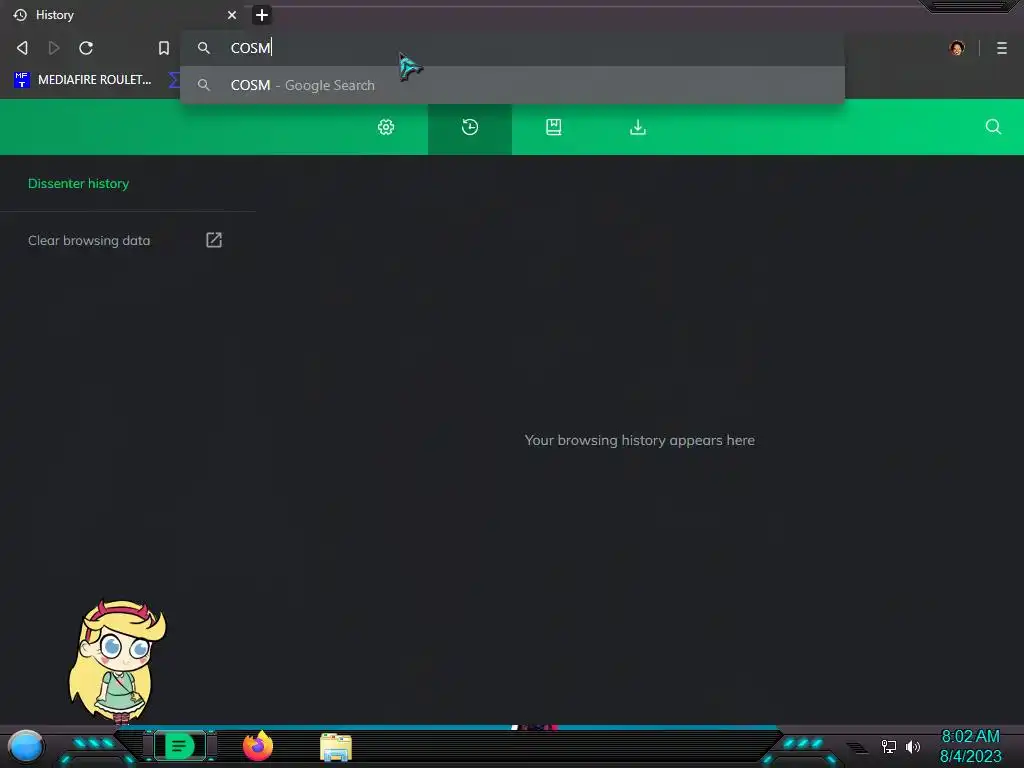
Task: Click Clear browsing data
Action: (89, 240)
